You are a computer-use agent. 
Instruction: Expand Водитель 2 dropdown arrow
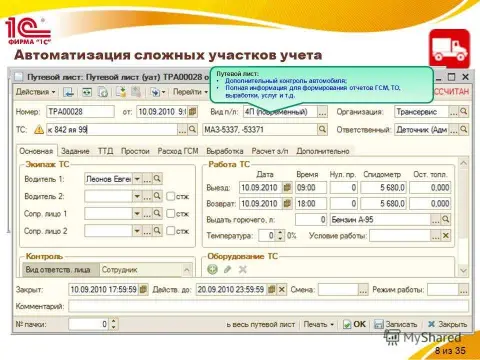pyautogui.click(x=137, y=196)
